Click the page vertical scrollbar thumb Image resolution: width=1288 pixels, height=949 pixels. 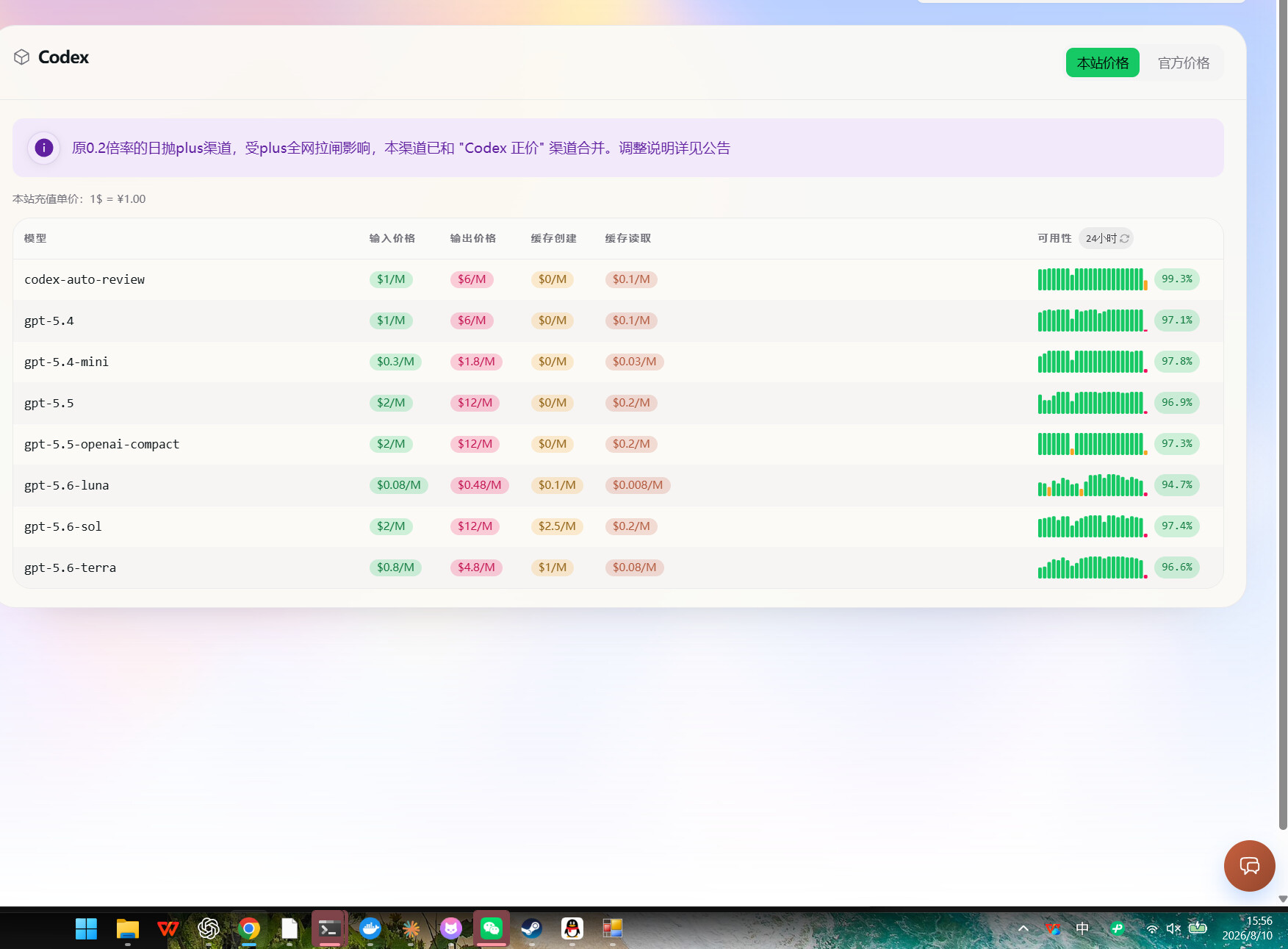pyautogui.click(x=1283, y=415)
